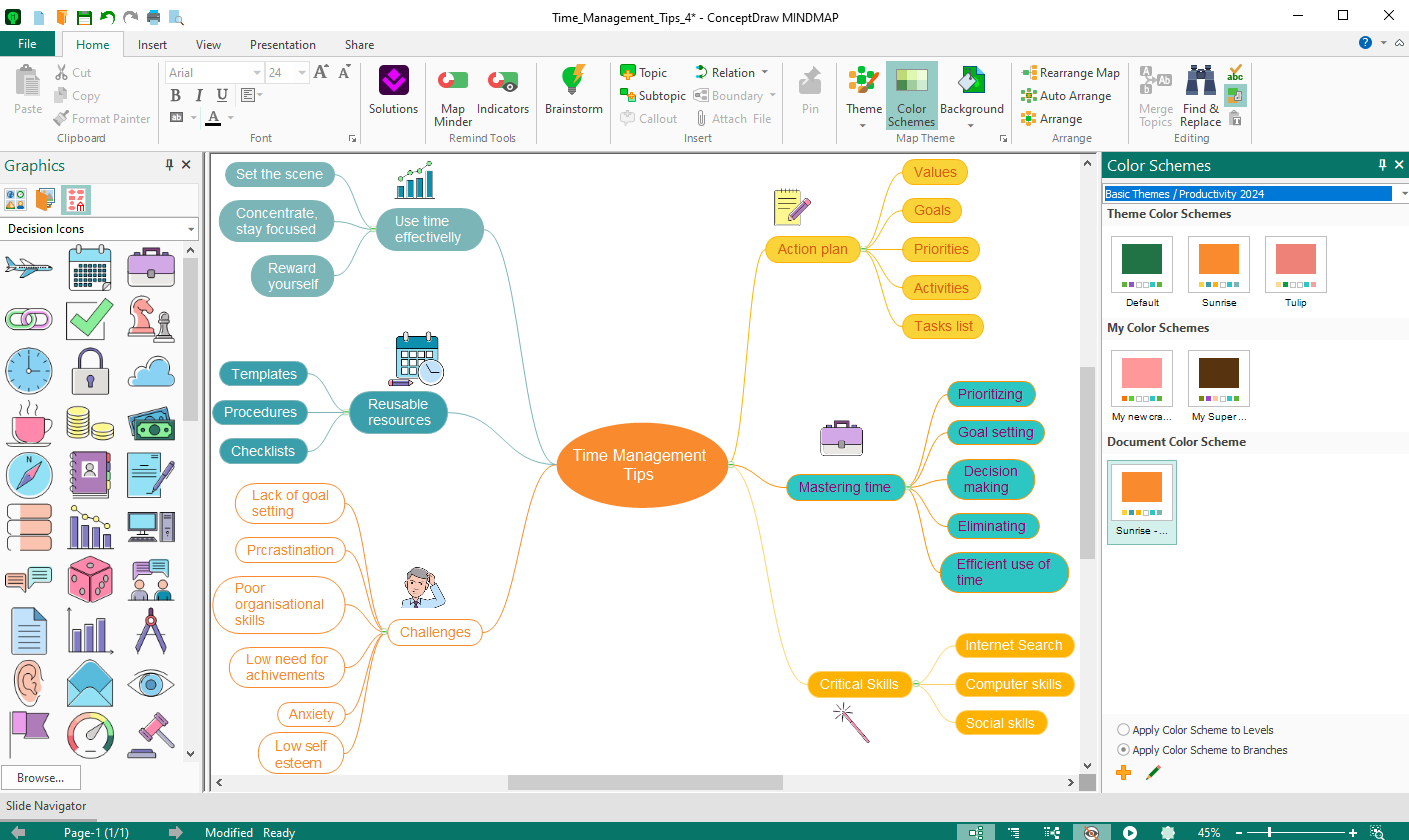This screenshot has width=1409, height=840.
Task: Switch to the Insert ribbon tab
Action: [x=152, y=45]
